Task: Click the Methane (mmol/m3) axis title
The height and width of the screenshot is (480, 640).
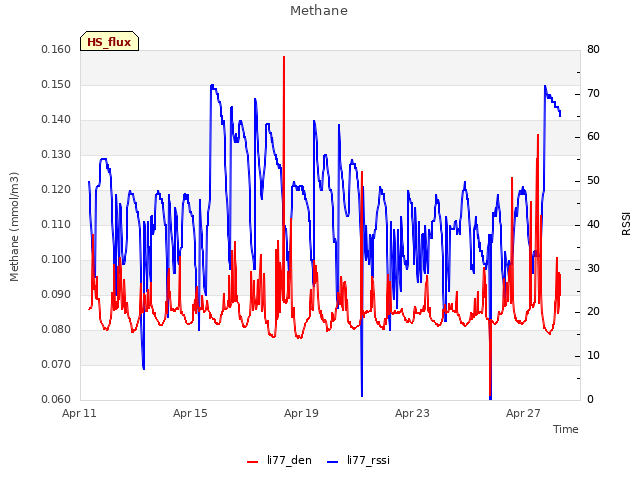Action: click(x=14, y=227)
